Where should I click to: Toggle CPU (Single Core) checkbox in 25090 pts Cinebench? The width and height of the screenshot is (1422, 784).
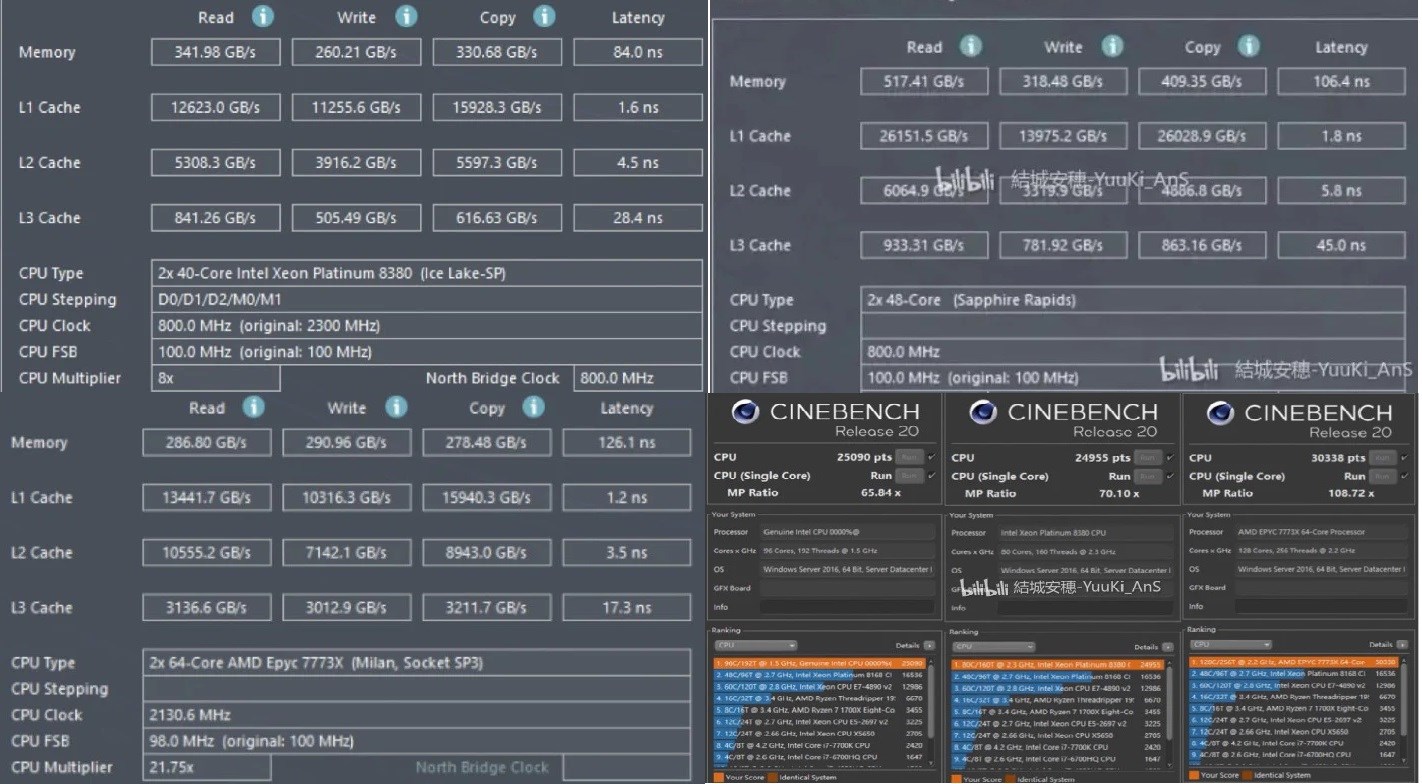[x=932, y=475]
